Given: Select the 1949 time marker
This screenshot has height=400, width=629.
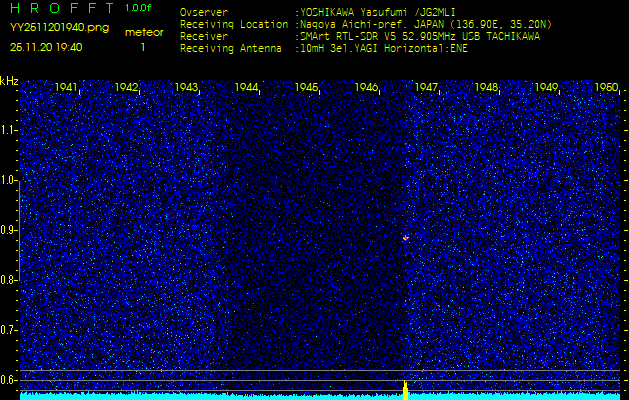Looking at the screenshot, I should pos(546,88).
